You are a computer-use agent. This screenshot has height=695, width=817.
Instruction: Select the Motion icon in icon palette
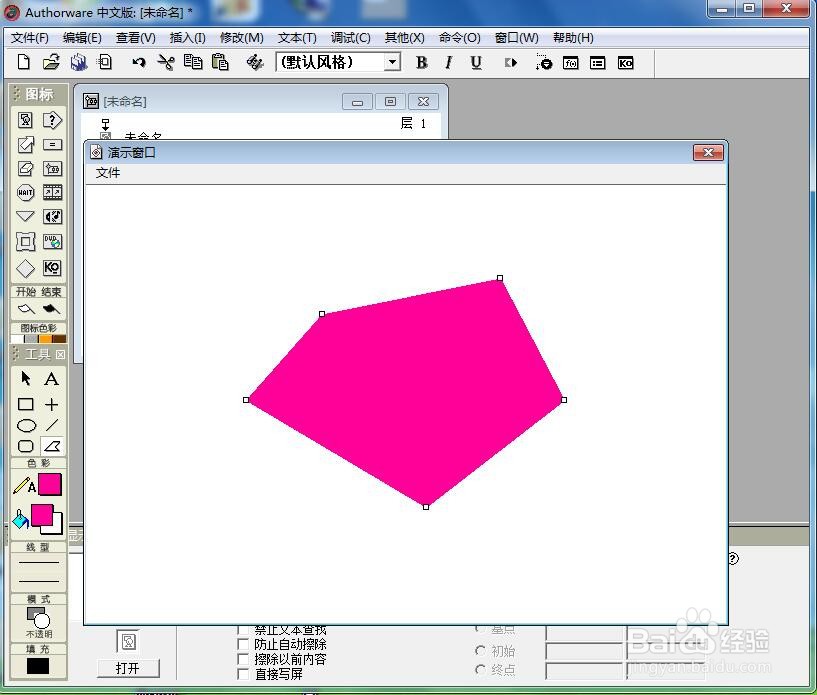tap(26, 144)
